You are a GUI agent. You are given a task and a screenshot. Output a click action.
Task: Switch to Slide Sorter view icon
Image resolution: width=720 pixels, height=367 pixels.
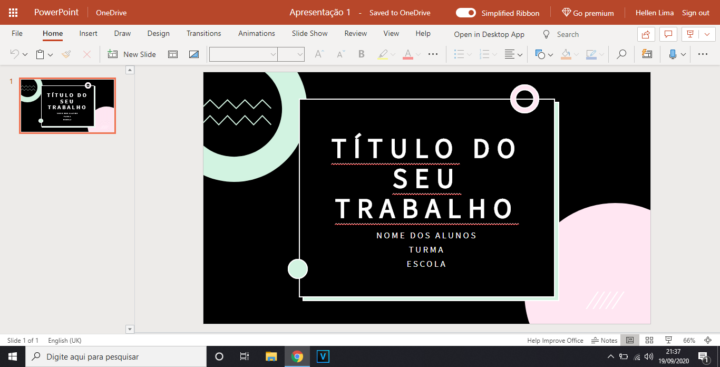[x=649, y=340]
